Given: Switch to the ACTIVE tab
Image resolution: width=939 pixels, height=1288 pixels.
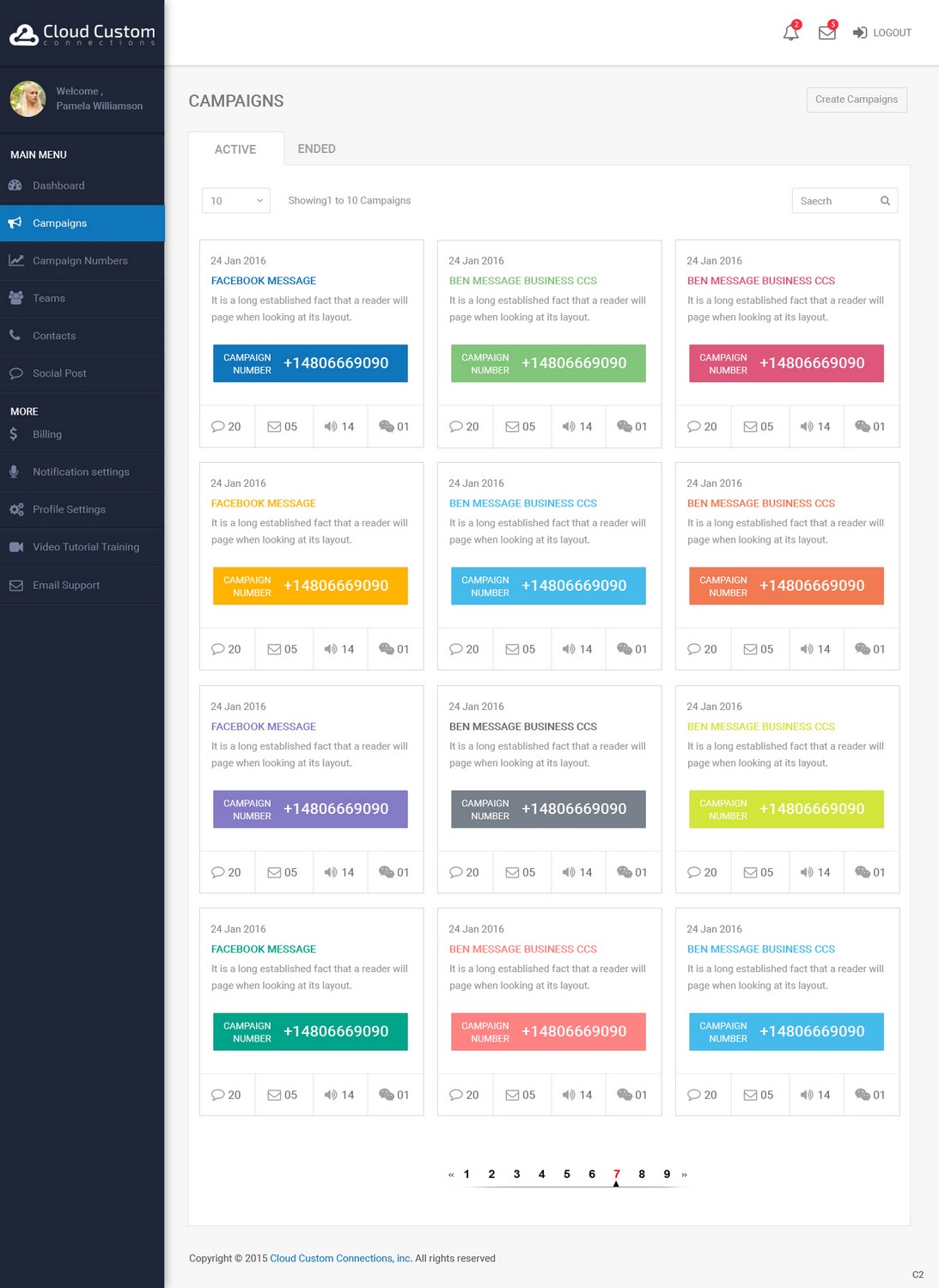Looking at the screenshot, I should click(x=235, y=149).
